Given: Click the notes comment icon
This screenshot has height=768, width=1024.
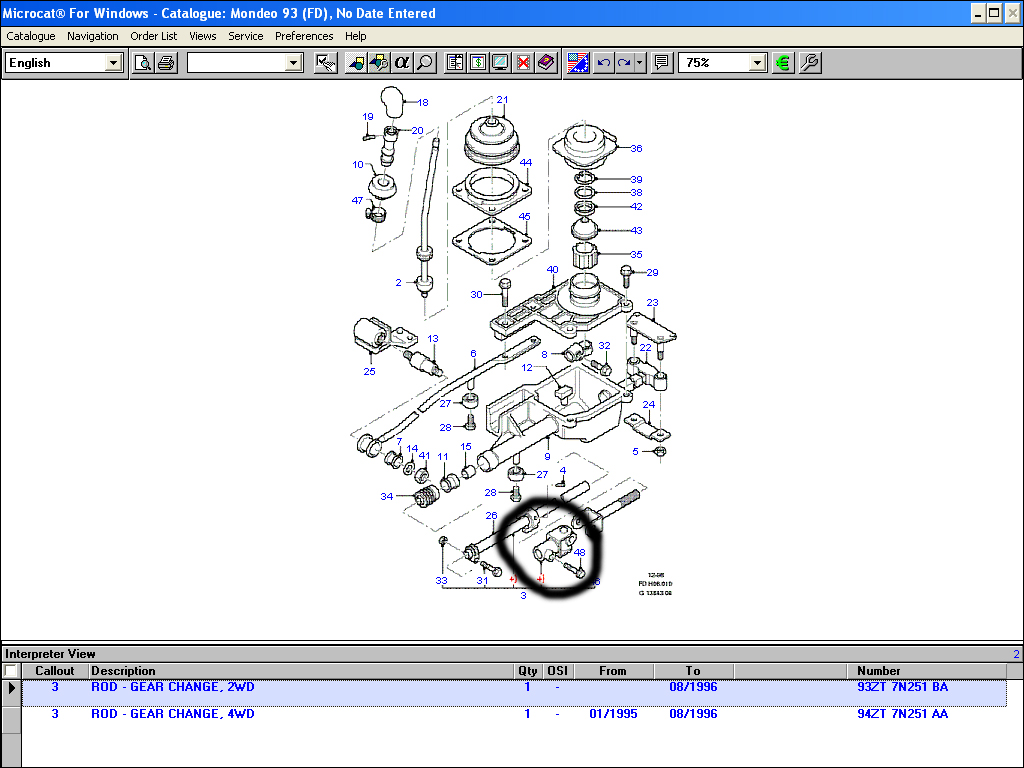Looking at the screenshot, I should pos(661,63).
